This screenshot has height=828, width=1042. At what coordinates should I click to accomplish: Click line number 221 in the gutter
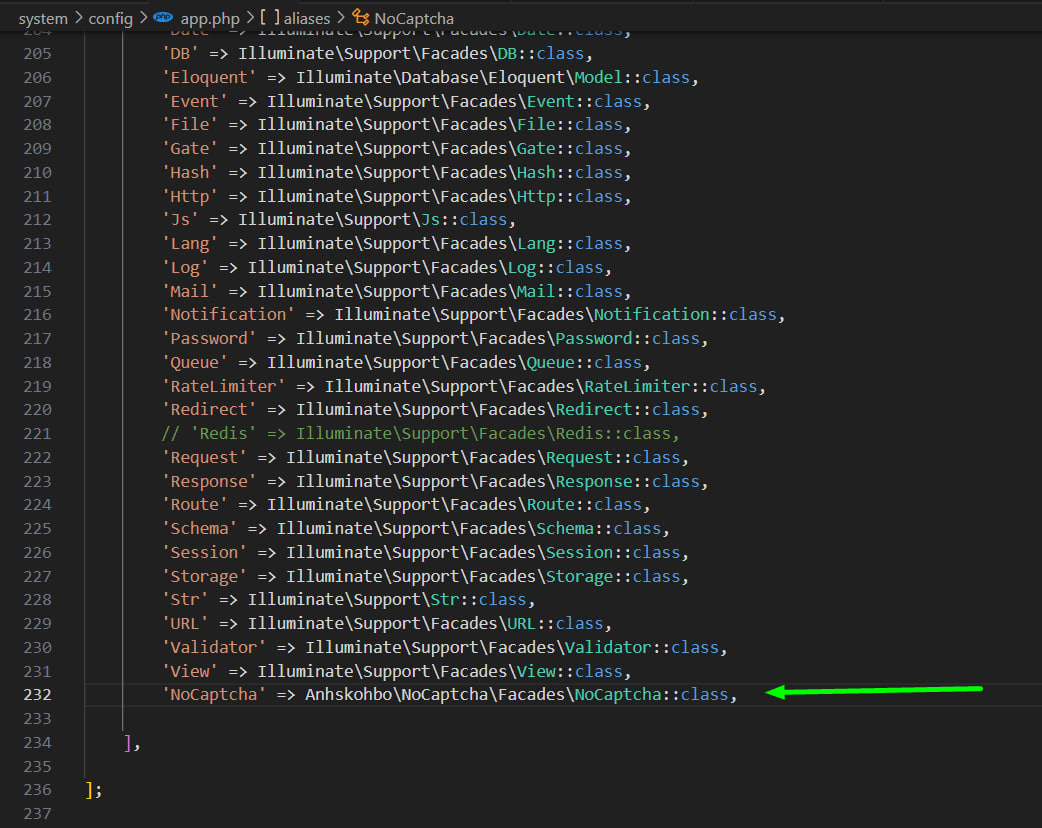point(37,434)
